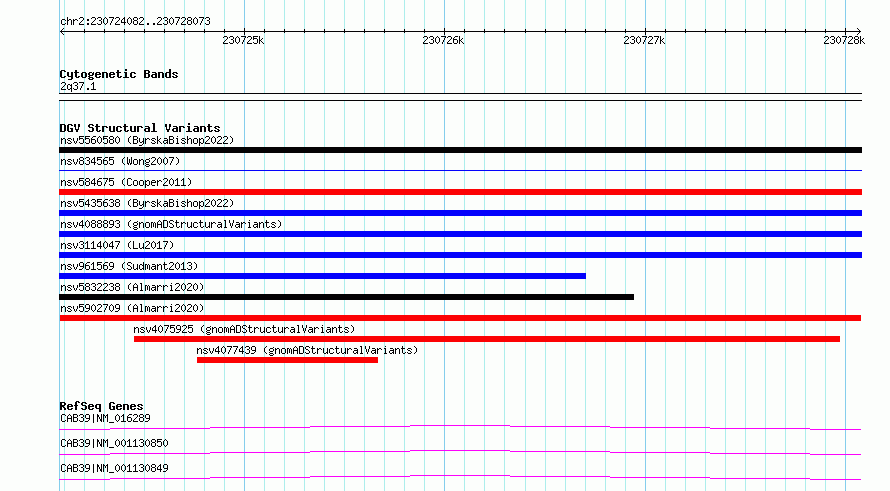Click the CAB39|NM_001130849 gene label
890x491 pixels.
point(114,468)
